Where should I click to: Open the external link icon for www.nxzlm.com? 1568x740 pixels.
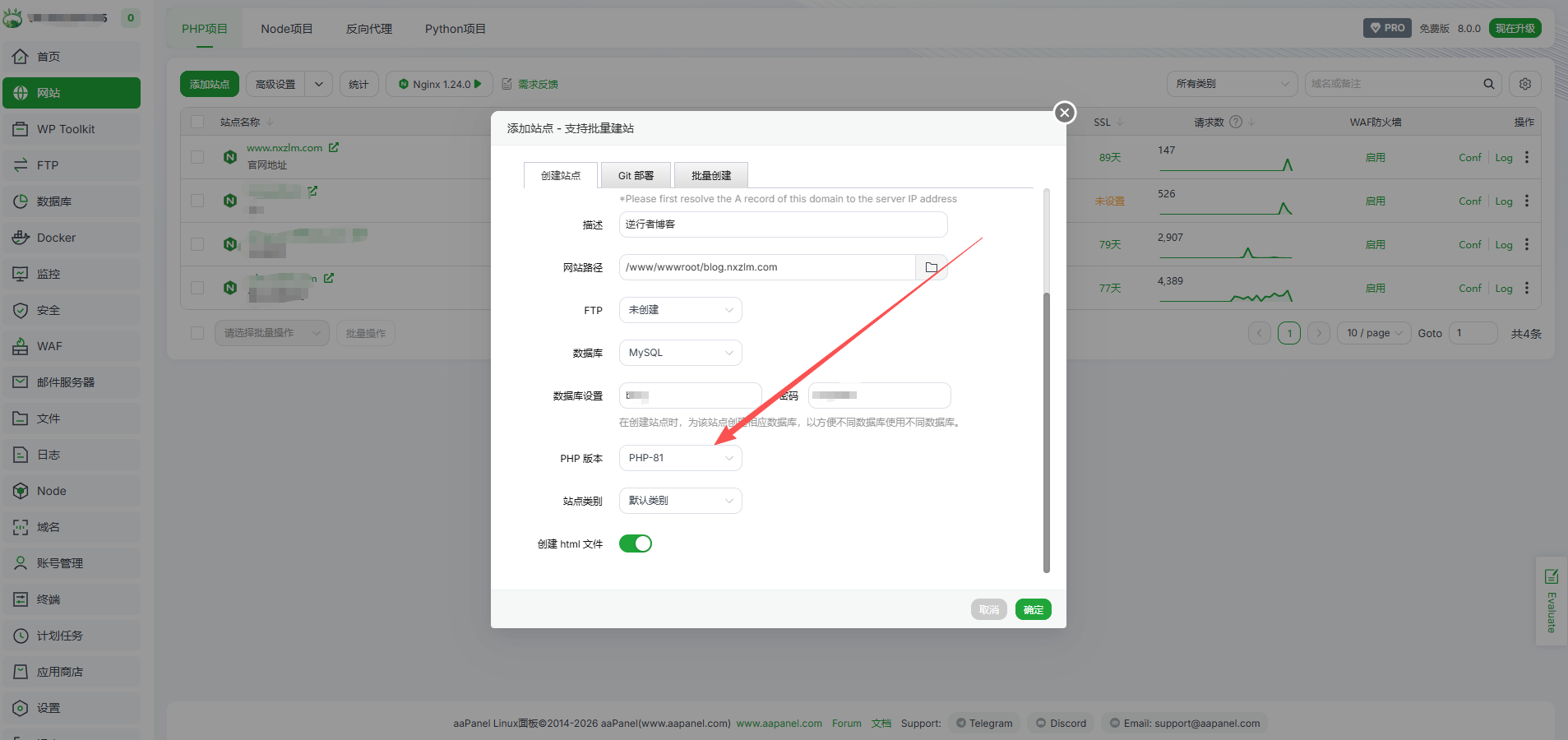pyautogui.click(x=334, y=148)
